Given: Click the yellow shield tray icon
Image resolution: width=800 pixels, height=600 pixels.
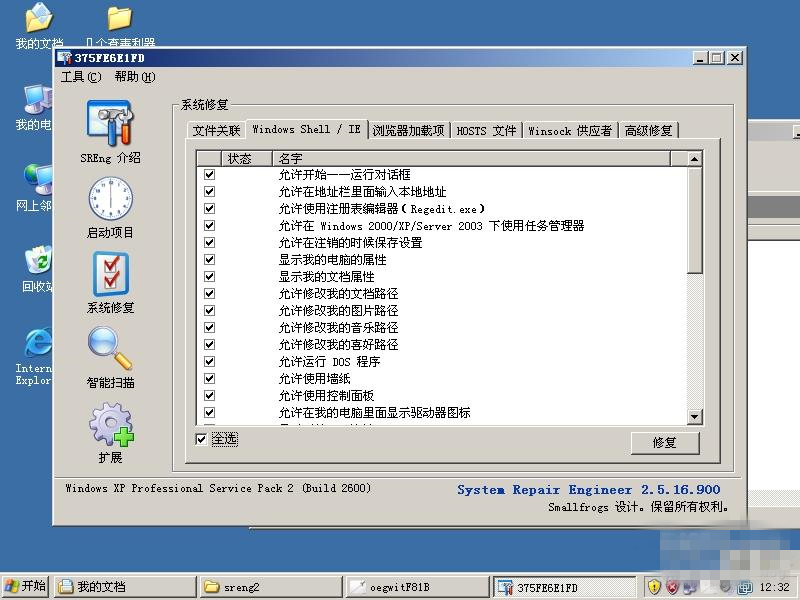Looking at the screenshot, I should pos(654,587).
